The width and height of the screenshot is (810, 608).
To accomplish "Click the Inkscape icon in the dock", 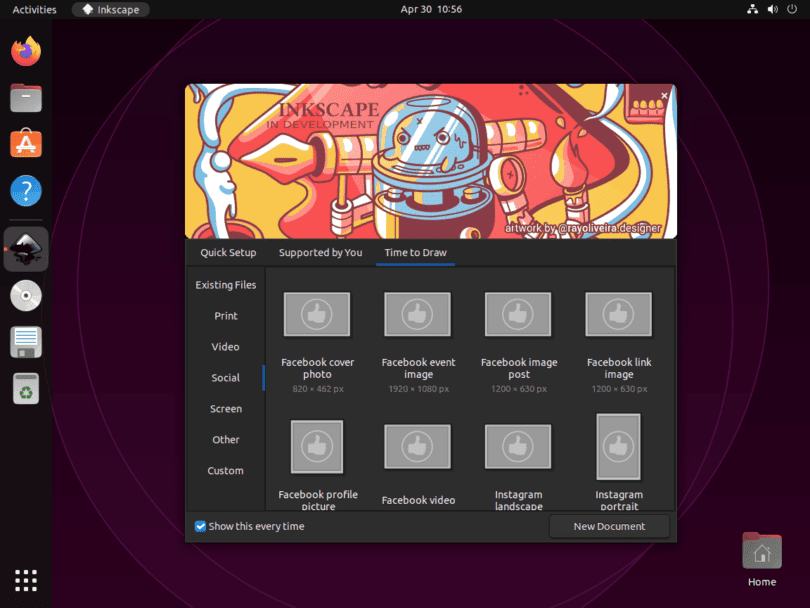I will [26, 248].
